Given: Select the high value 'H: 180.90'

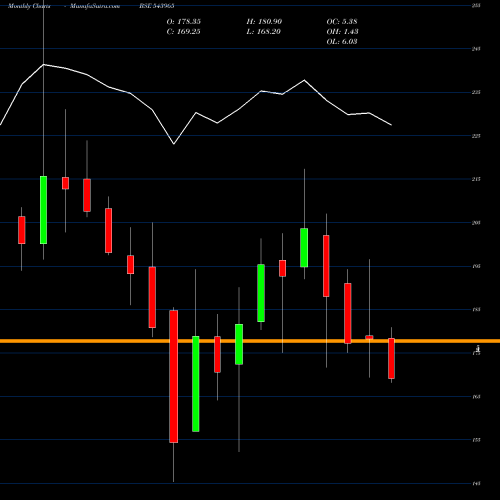Looking at the screenshot, I should click(x=264, y=22).
